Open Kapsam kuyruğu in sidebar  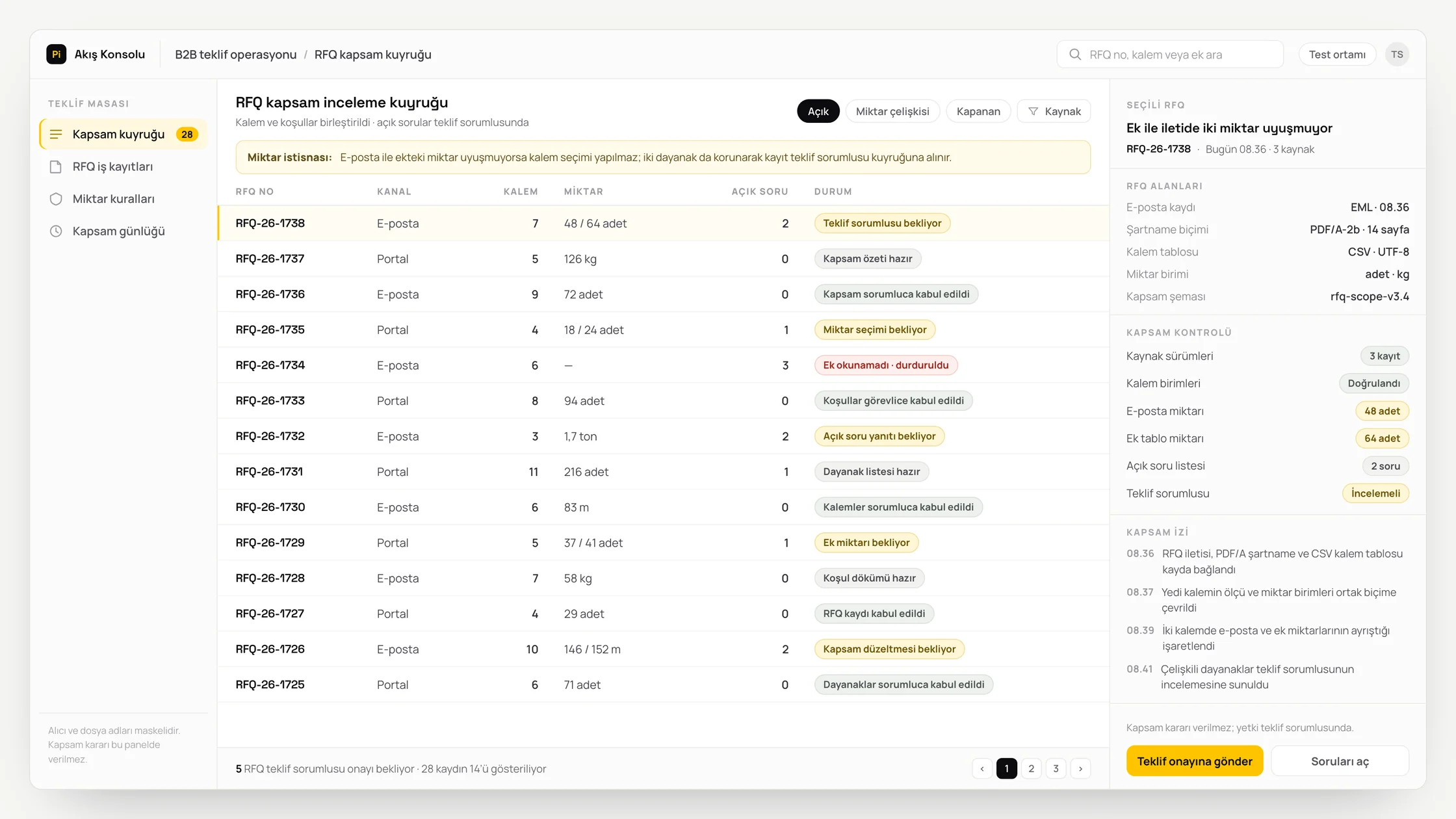[123, 135]
